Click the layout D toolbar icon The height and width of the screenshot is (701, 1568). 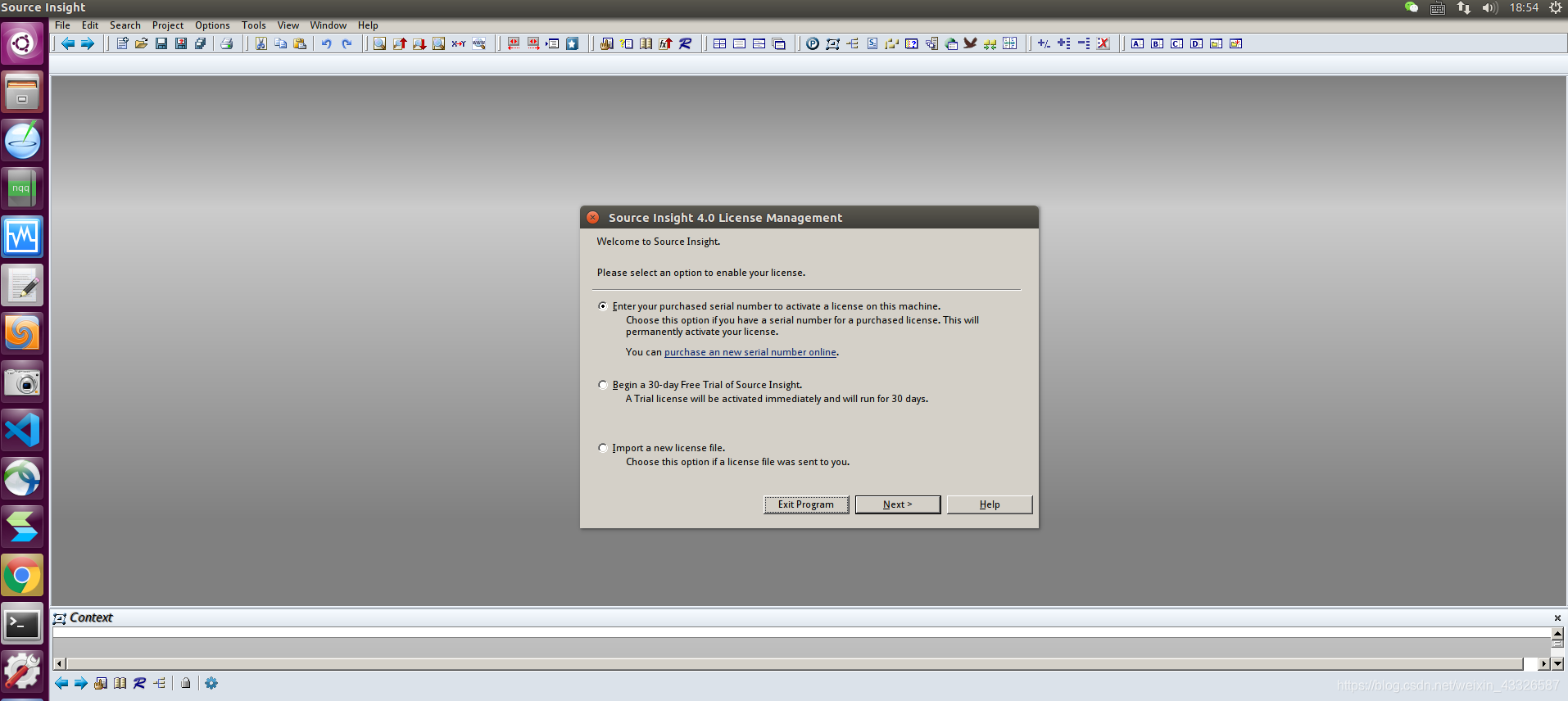click(1196, 43)
